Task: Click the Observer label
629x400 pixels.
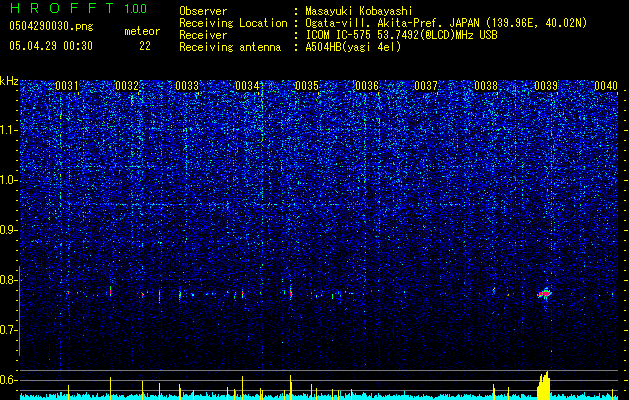Action: pos(203,11)
